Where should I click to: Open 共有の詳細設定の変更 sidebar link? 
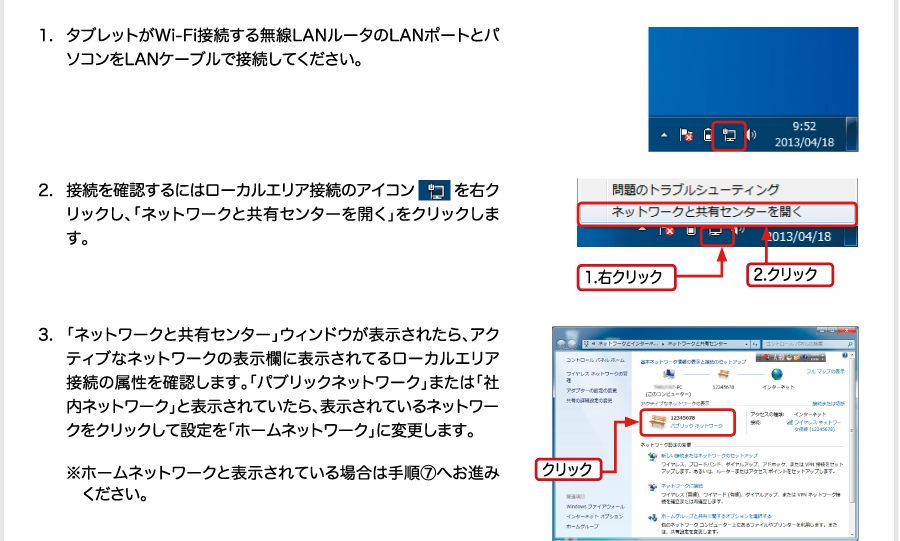point(589,400)
